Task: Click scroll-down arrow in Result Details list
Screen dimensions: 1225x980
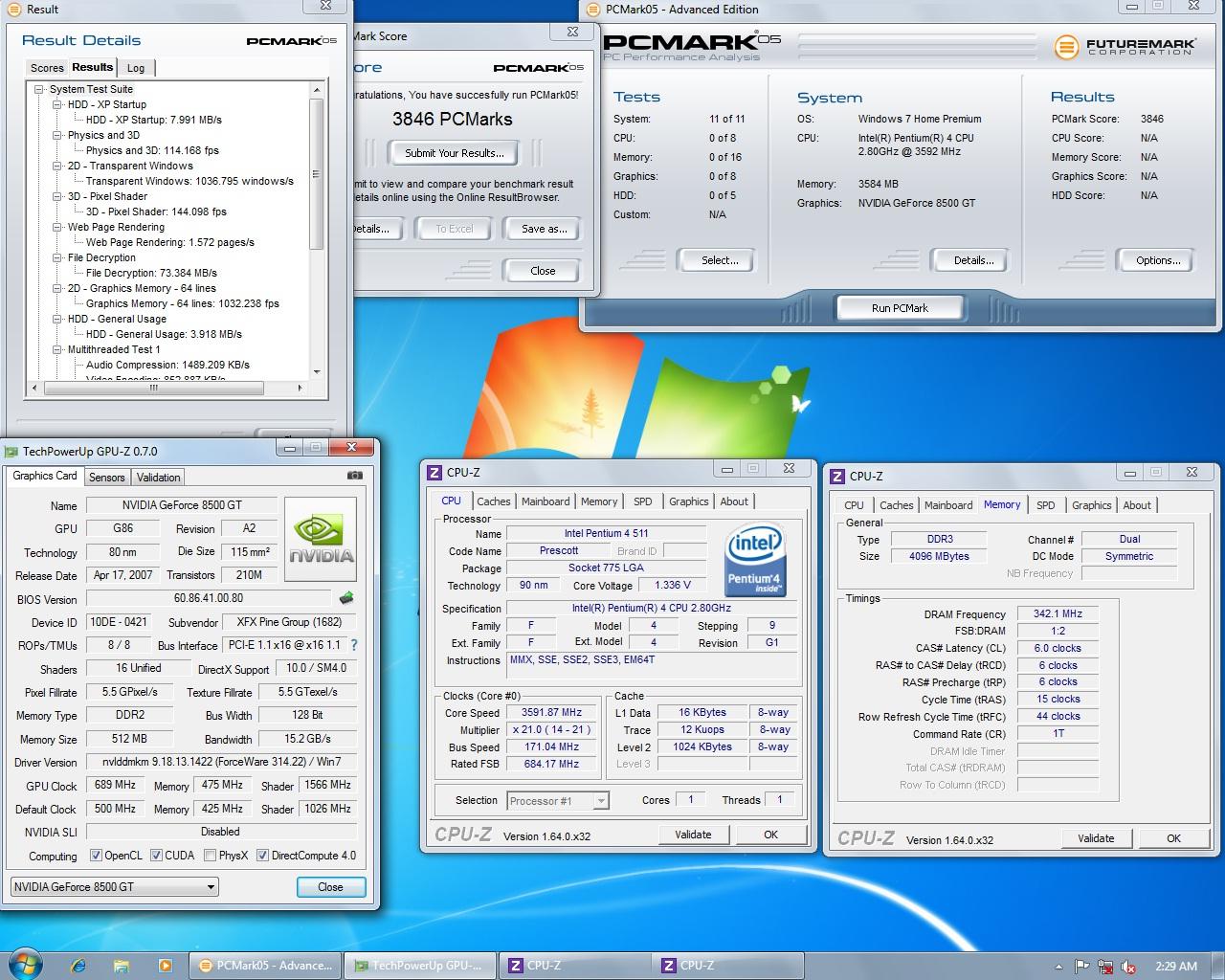Action: pos(317,372)
